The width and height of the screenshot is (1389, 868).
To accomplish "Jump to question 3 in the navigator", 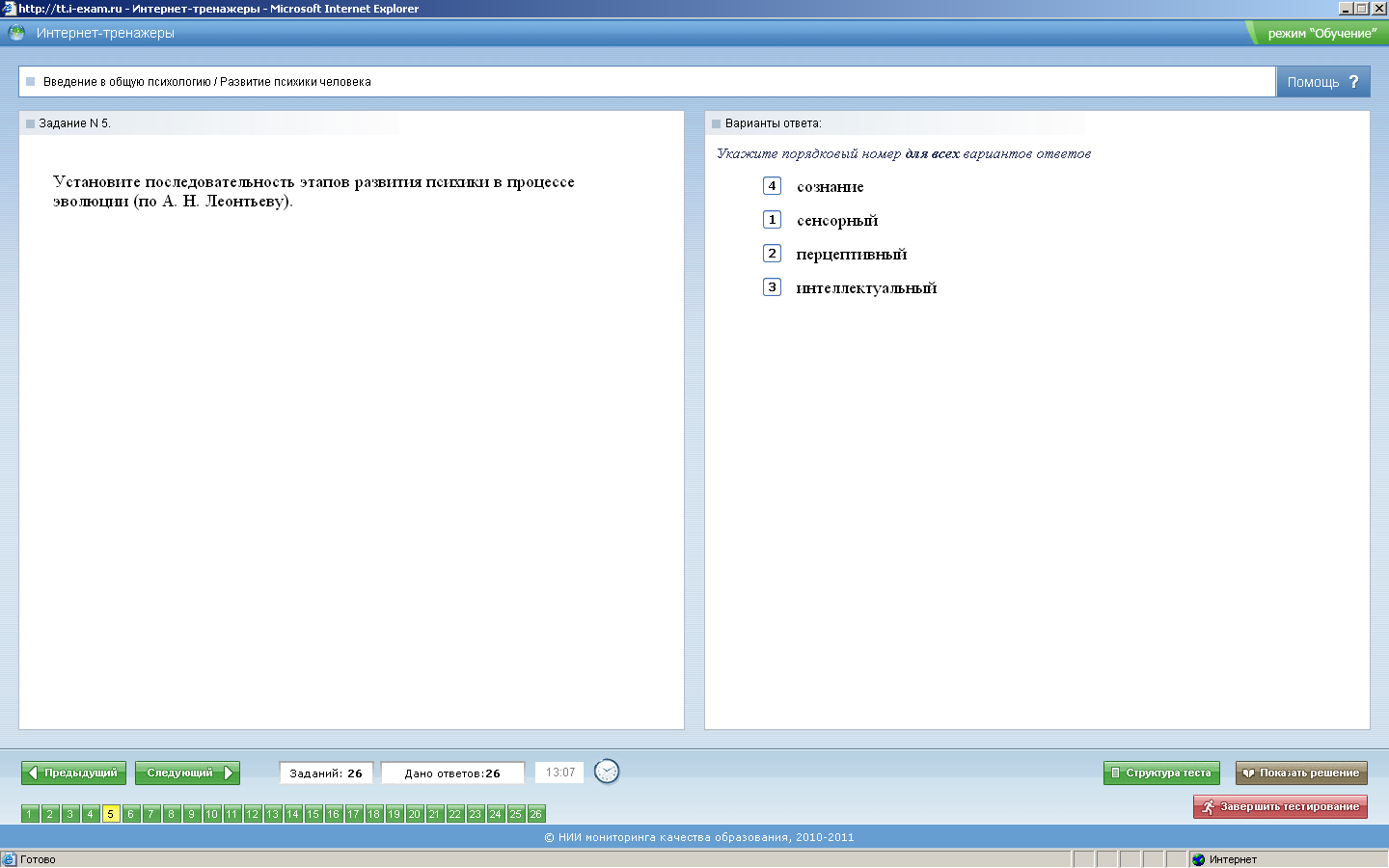I will [70, 814].
